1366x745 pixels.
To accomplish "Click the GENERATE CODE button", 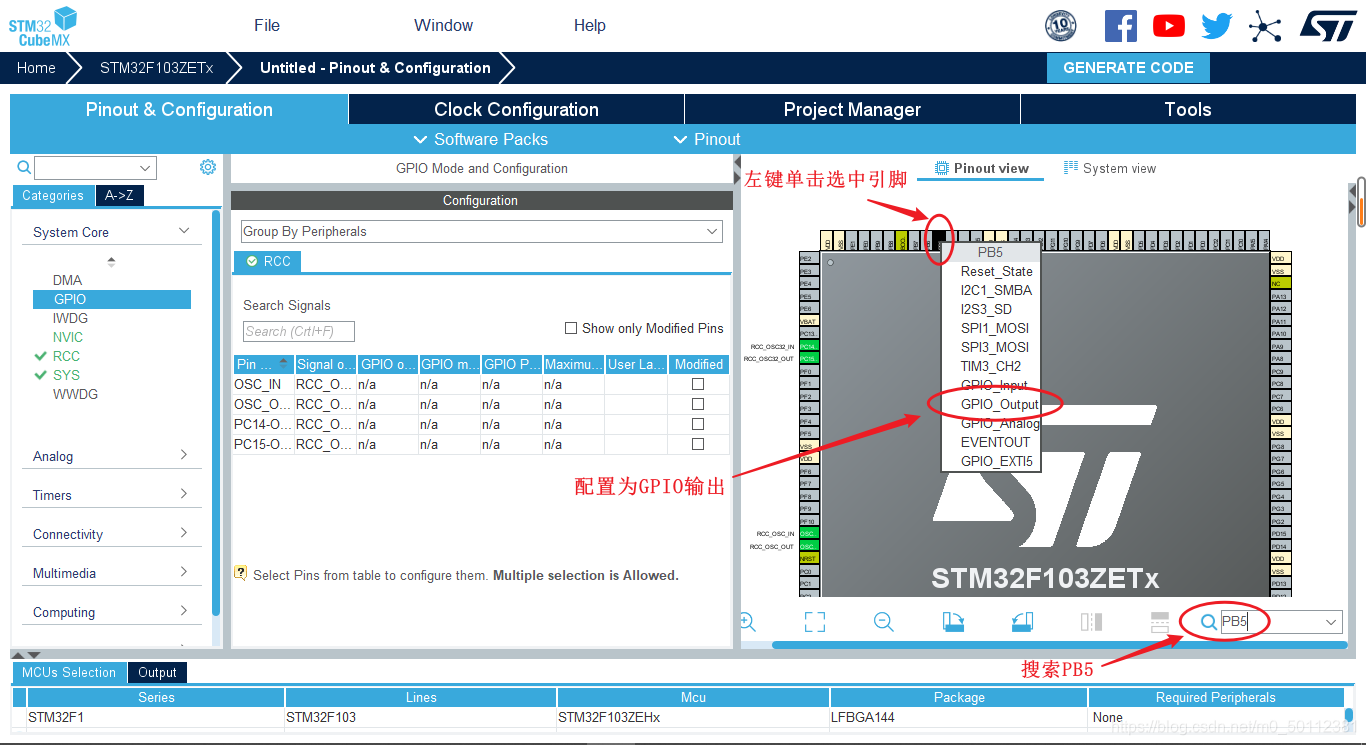I will click(1128, 68).
